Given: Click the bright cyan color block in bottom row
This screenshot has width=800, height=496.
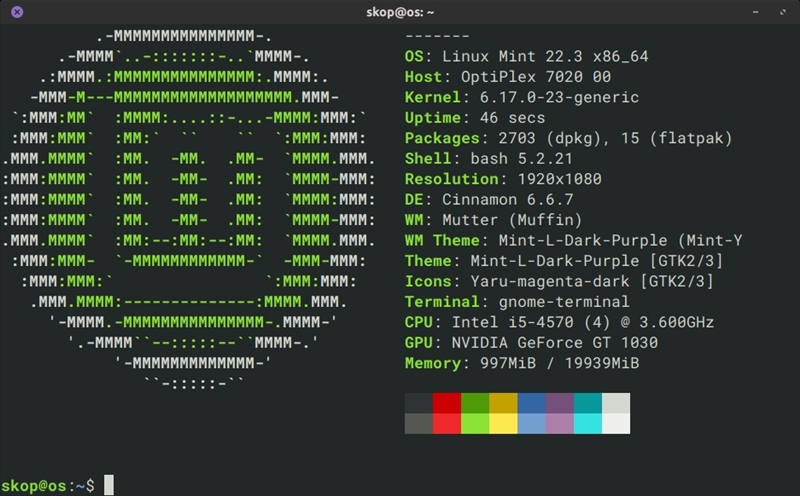Looking at the screenshot, I should 588,424.
